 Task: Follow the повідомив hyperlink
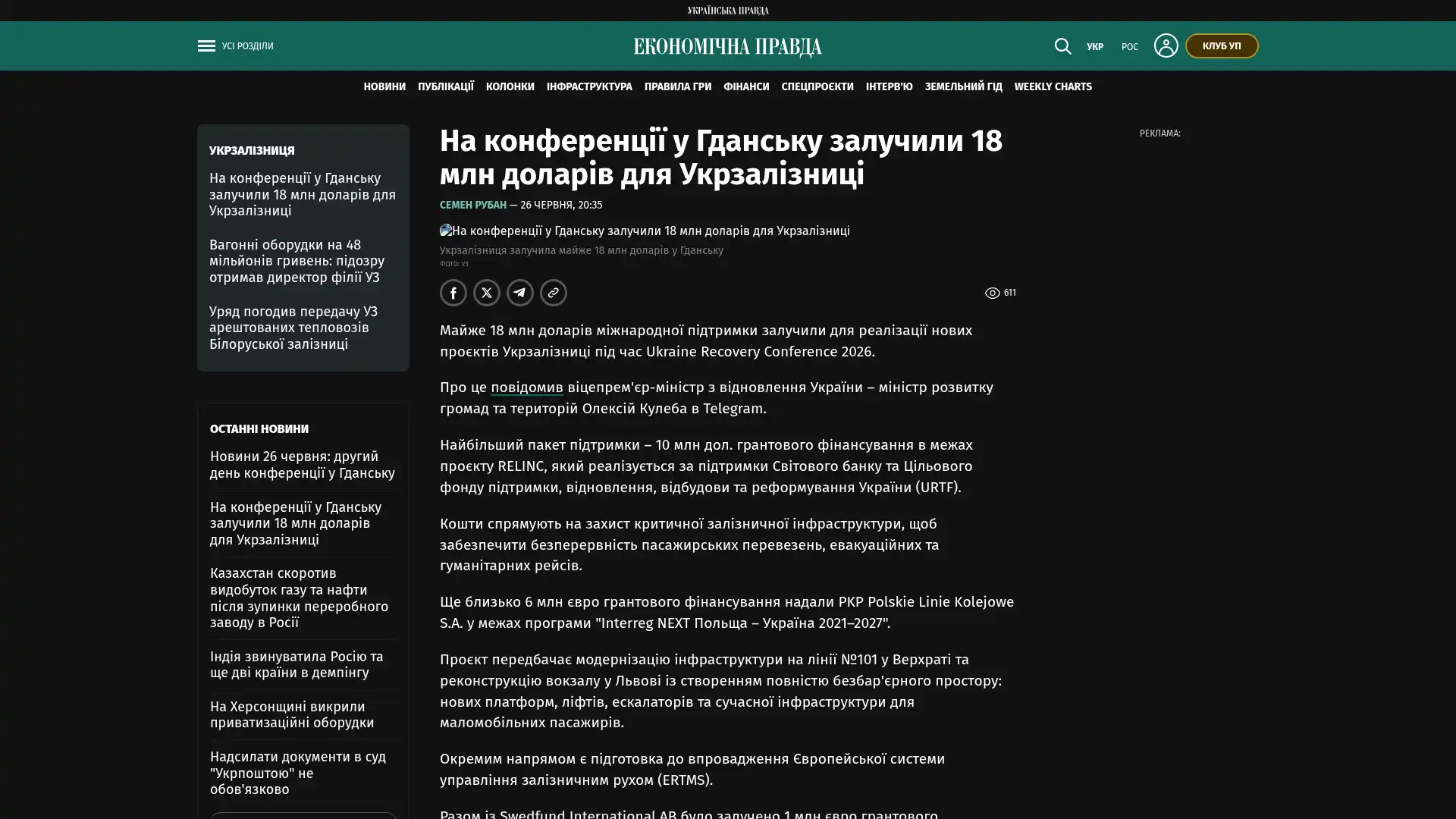(x=527, y=388)
